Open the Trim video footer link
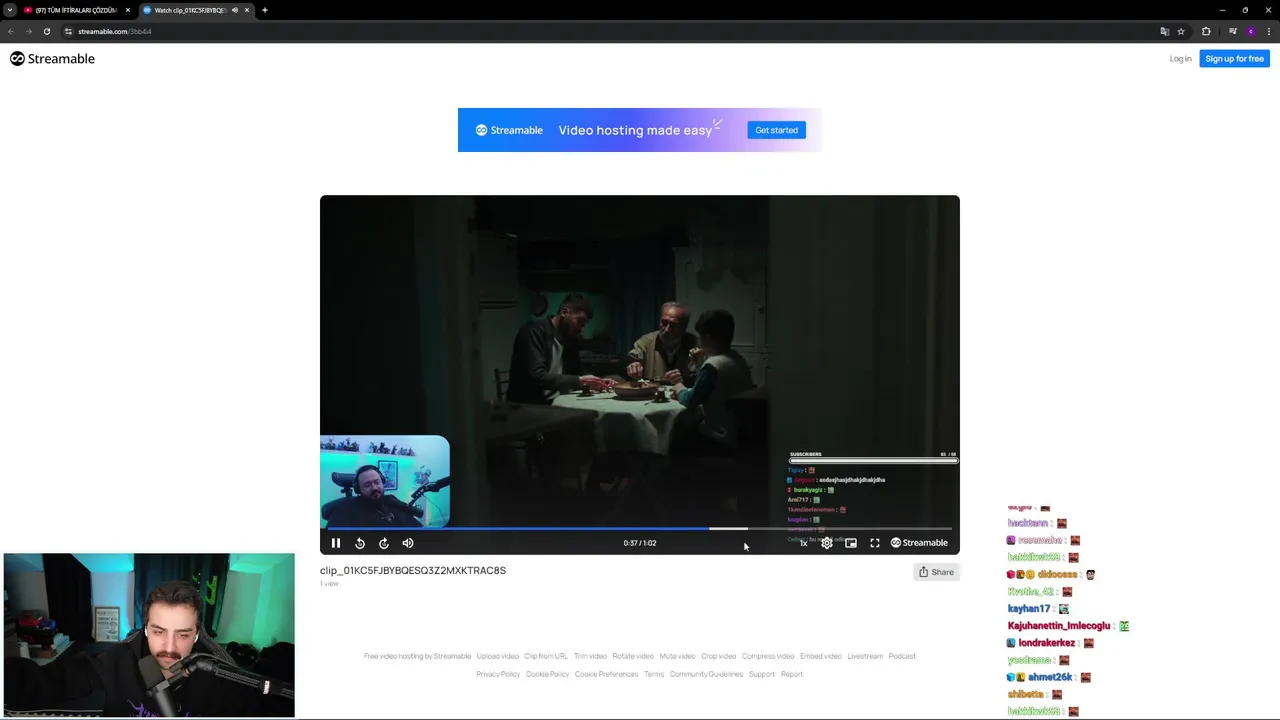The width and height of the screenshot is (1280, 720). (x=590, y=656)
